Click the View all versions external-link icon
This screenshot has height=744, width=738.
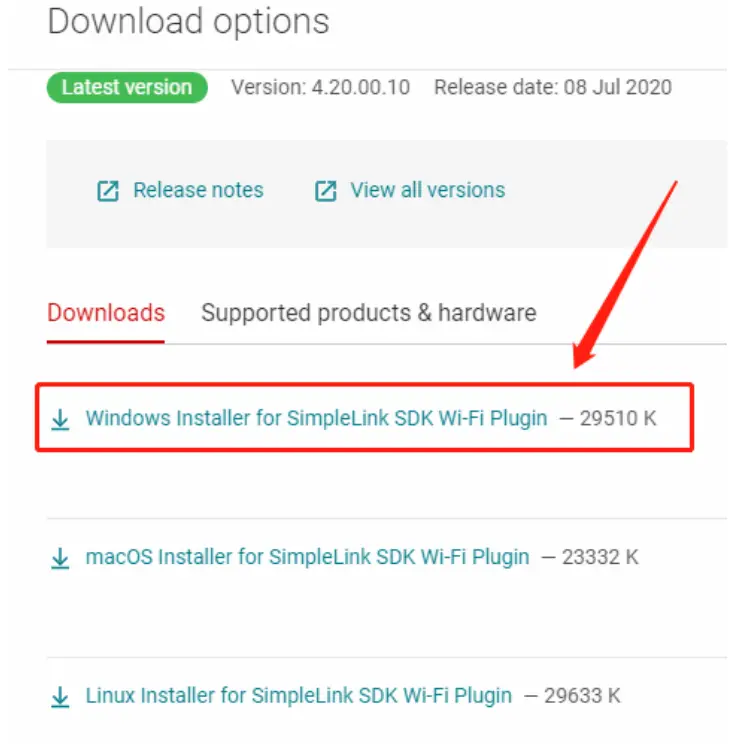tap(326, 191)
